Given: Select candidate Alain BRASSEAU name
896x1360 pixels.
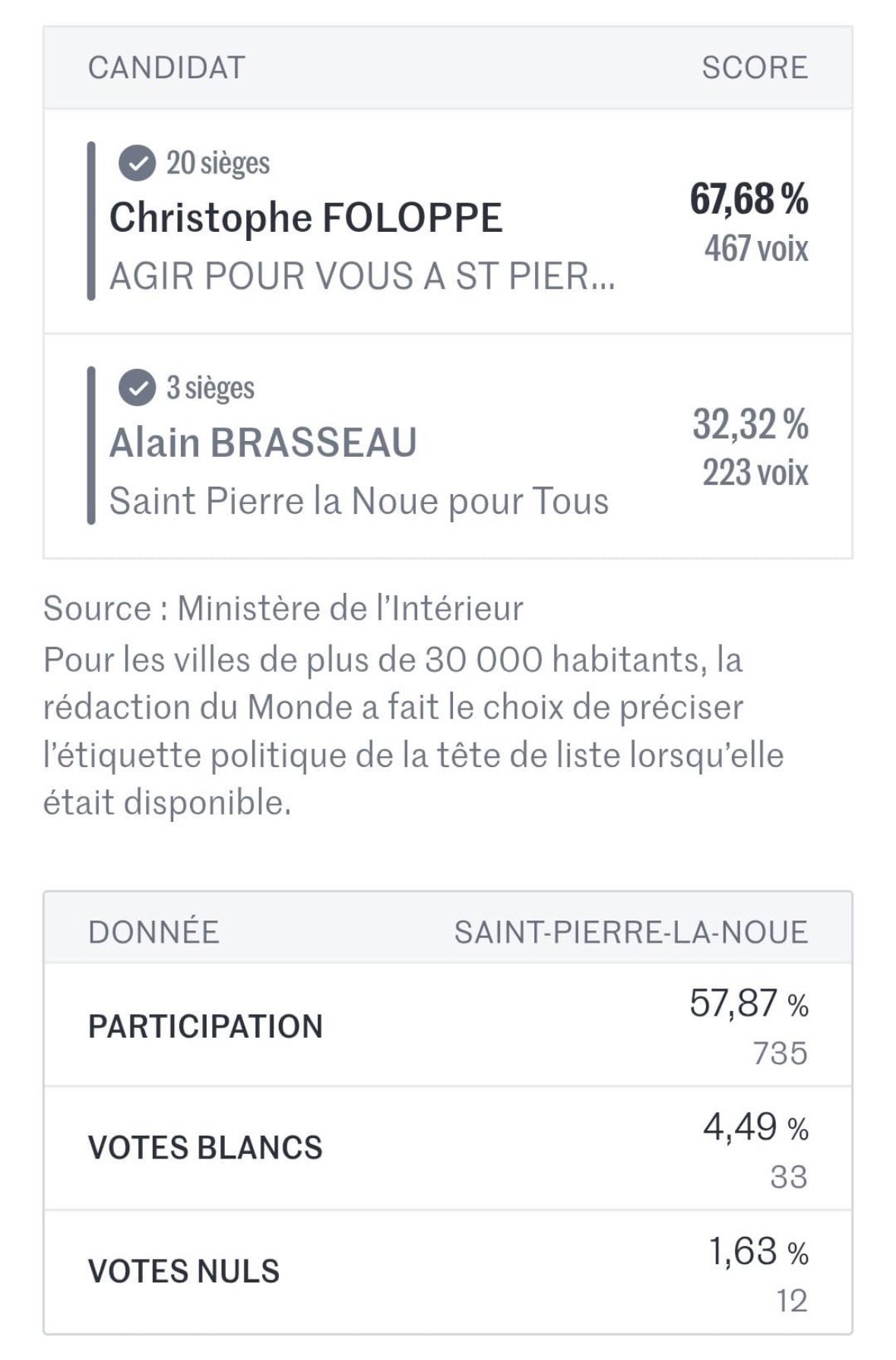Looking at the screenshot, I should pos(263,443).
